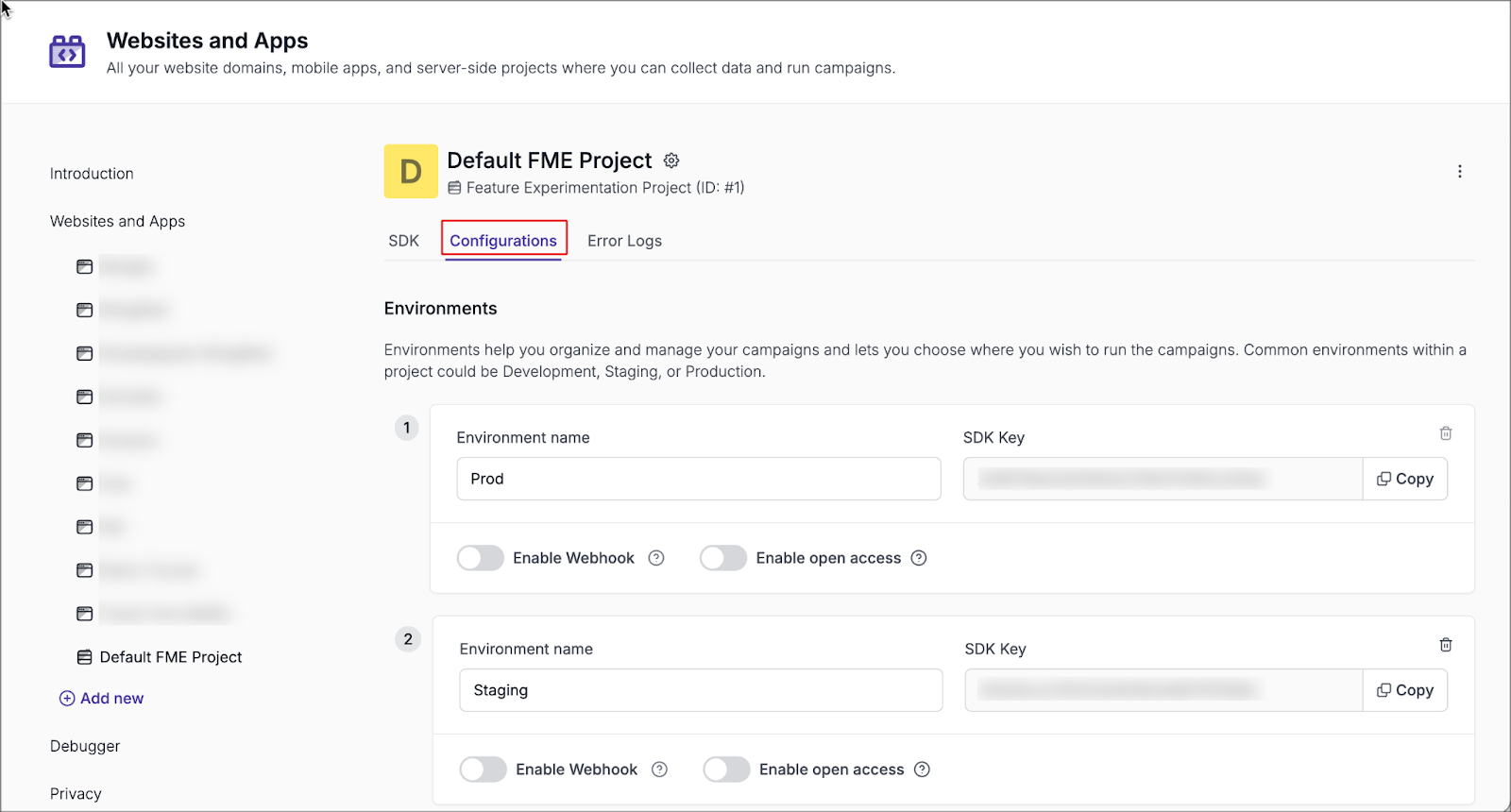Screen dimensions: 1511x812
Task: Click help icon beside Staging Enable open access
Action: (923, 770)
